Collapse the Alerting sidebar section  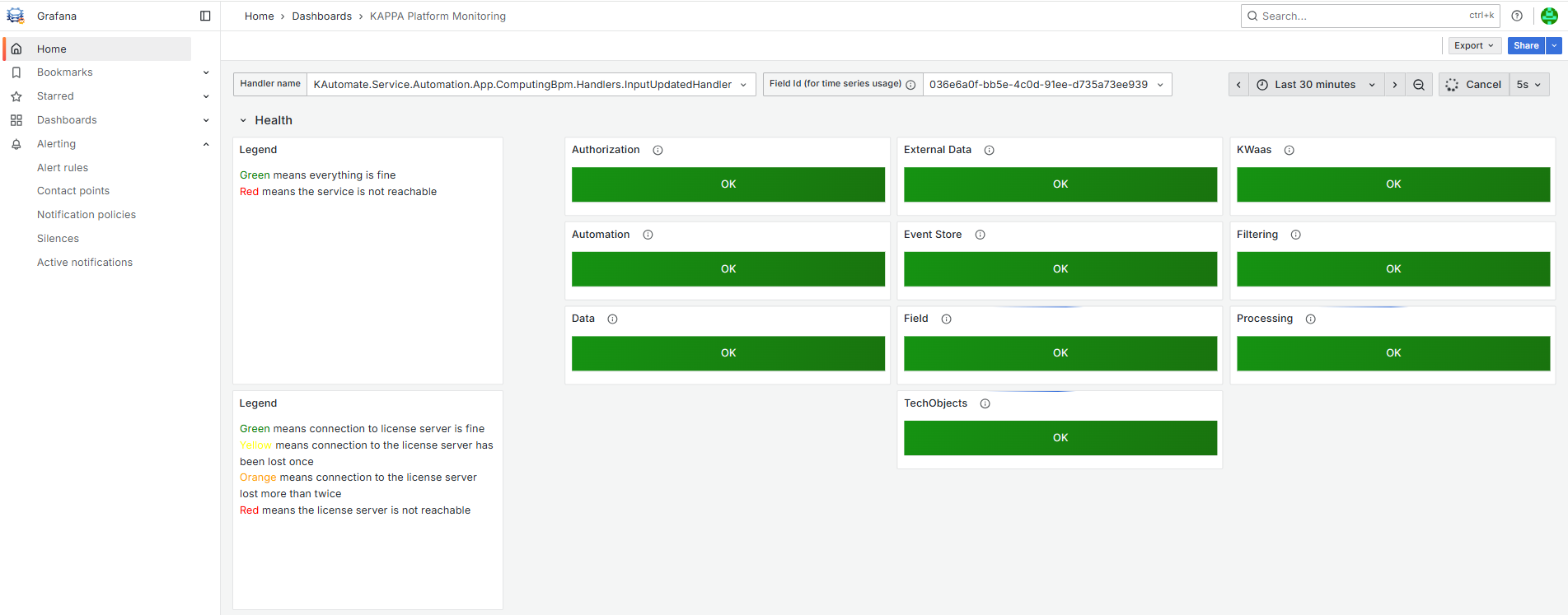(206, 144)
